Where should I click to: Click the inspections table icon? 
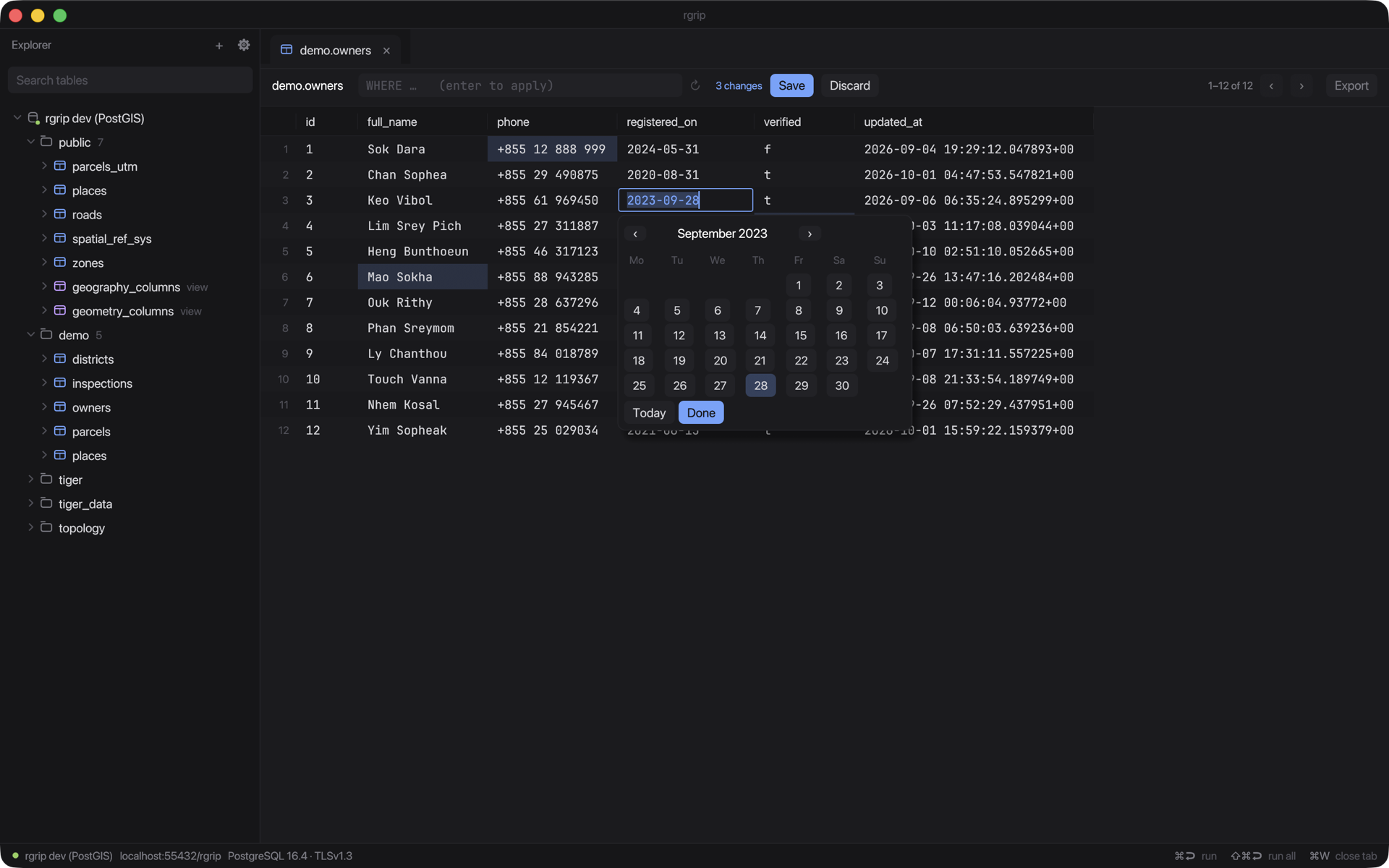pos(60,383)
